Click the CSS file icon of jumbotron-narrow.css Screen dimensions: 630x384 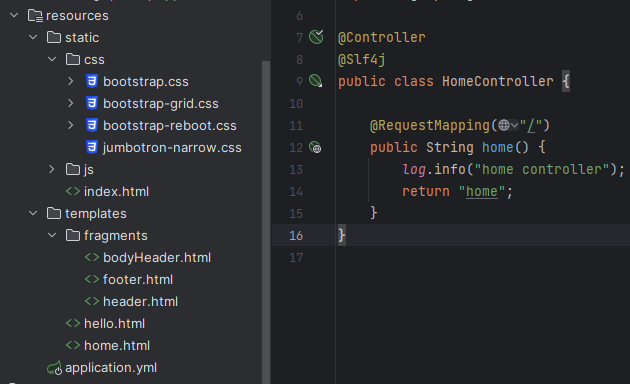pyautogui.click(x=92, y=147)
